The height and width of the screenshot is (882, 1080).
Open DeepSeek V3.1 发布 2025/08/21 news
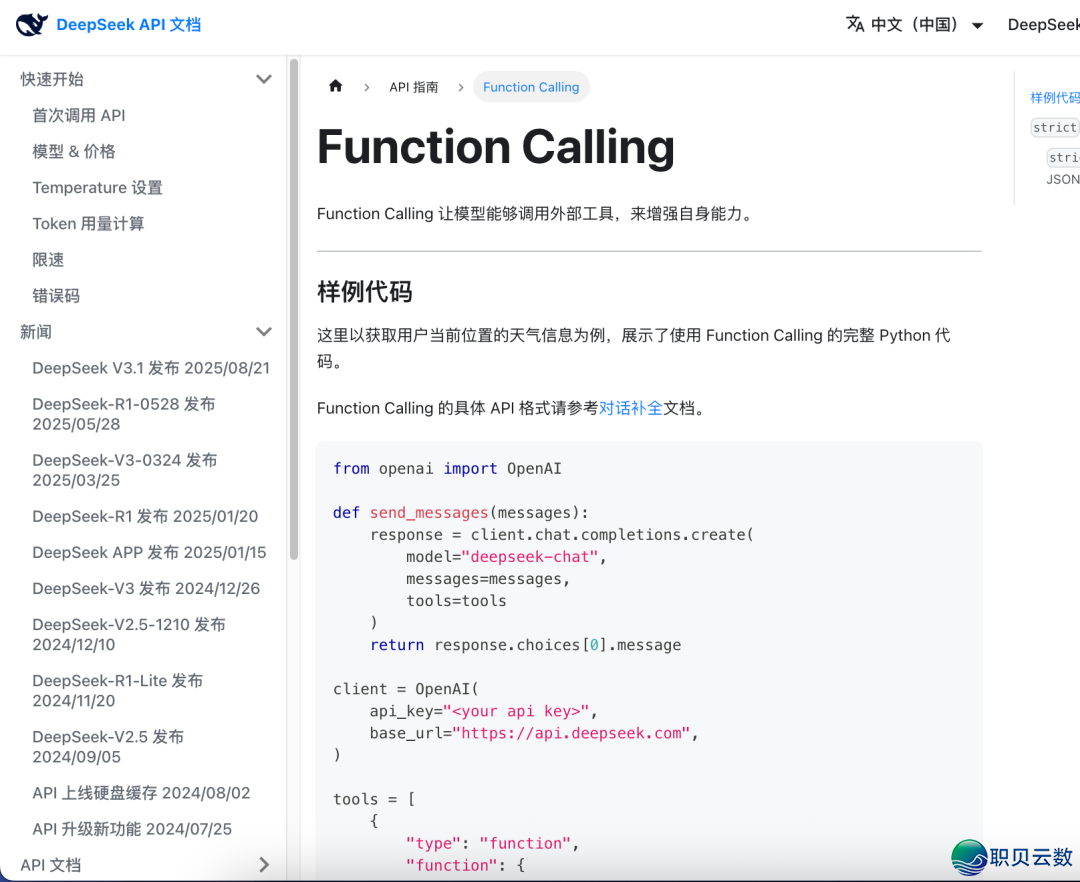(x=151, y=368)
